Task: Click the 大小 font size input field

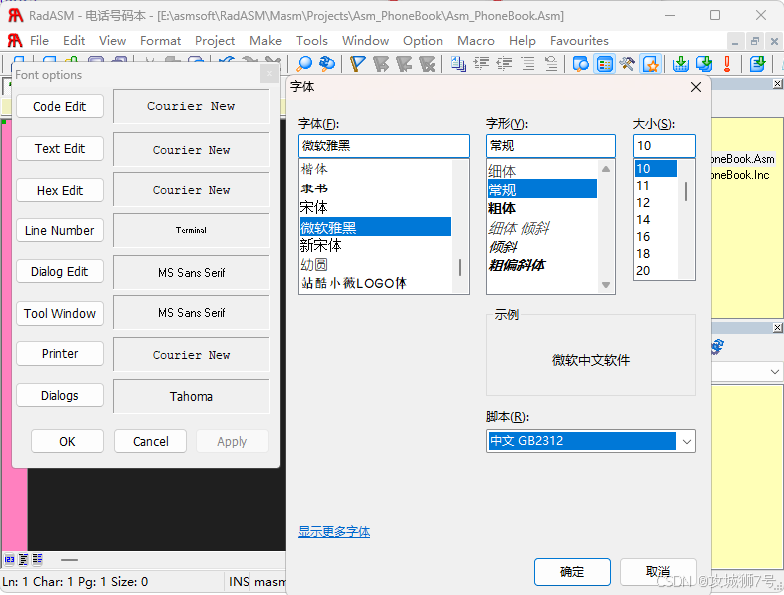Action: [x=664, y=146]
